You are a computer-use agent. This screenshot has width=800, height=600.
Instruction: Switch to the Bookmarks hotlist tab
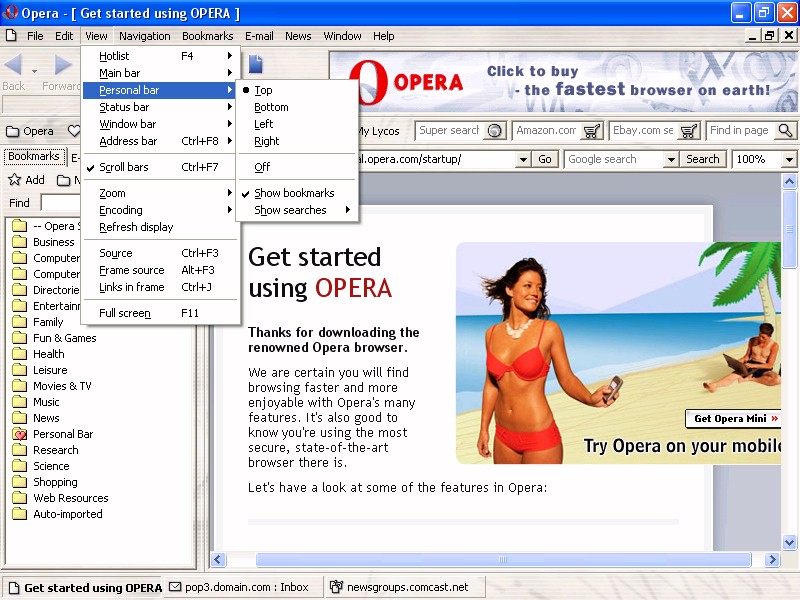(34, 156)
